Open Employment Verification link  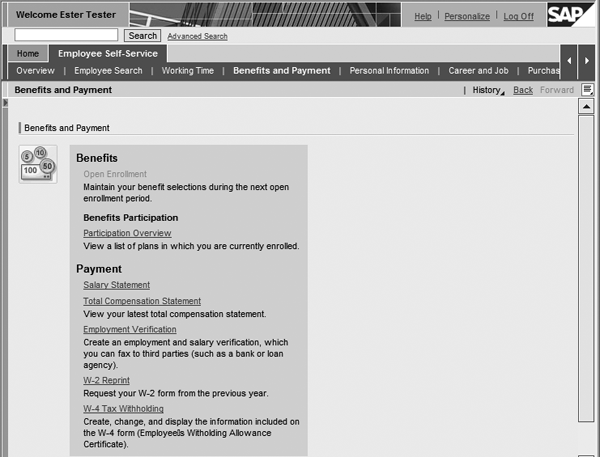(x=130, y=330)
